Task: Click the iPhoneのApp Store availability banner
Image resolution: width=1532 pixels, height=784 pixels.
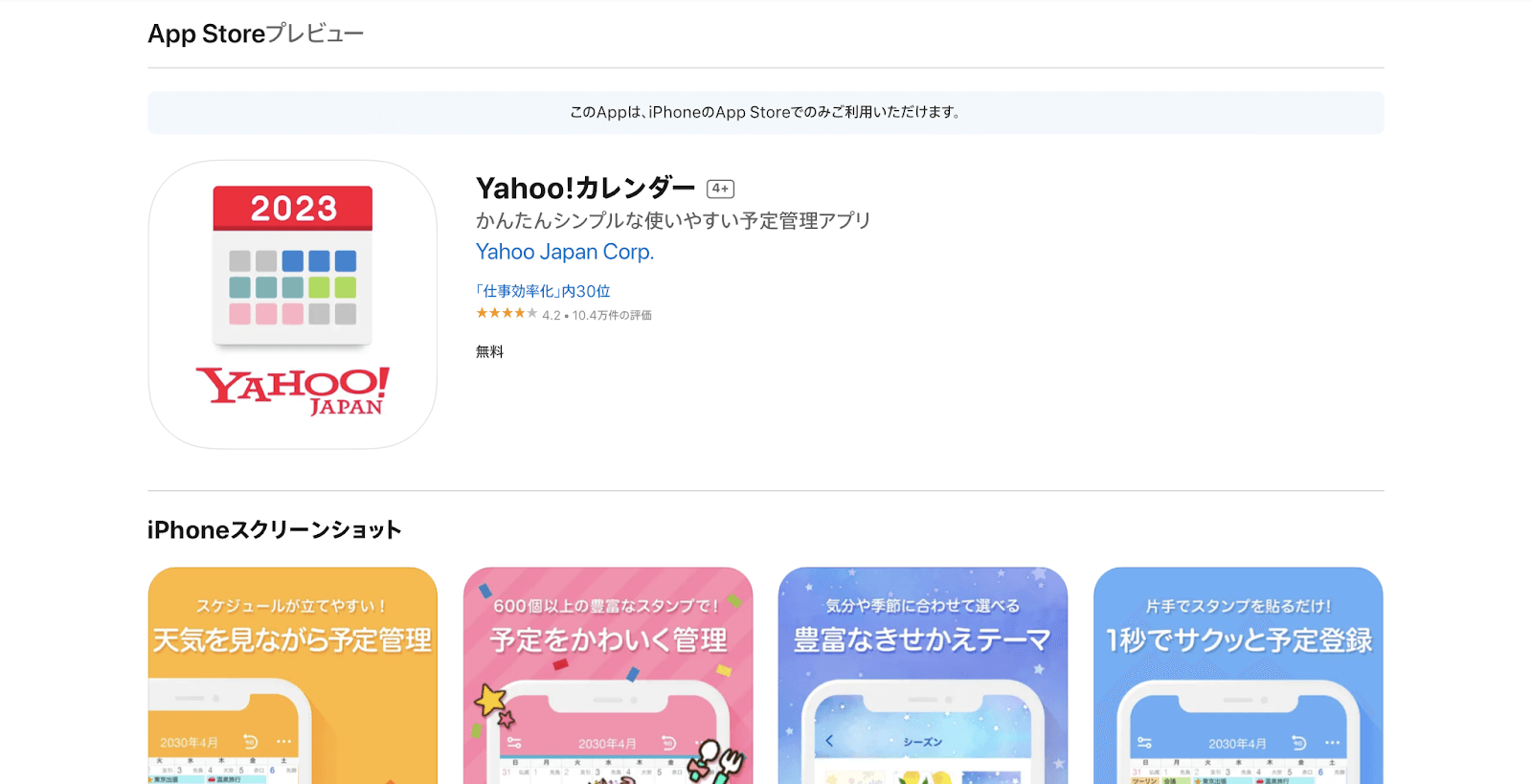Action: click(x=766, y=112)
